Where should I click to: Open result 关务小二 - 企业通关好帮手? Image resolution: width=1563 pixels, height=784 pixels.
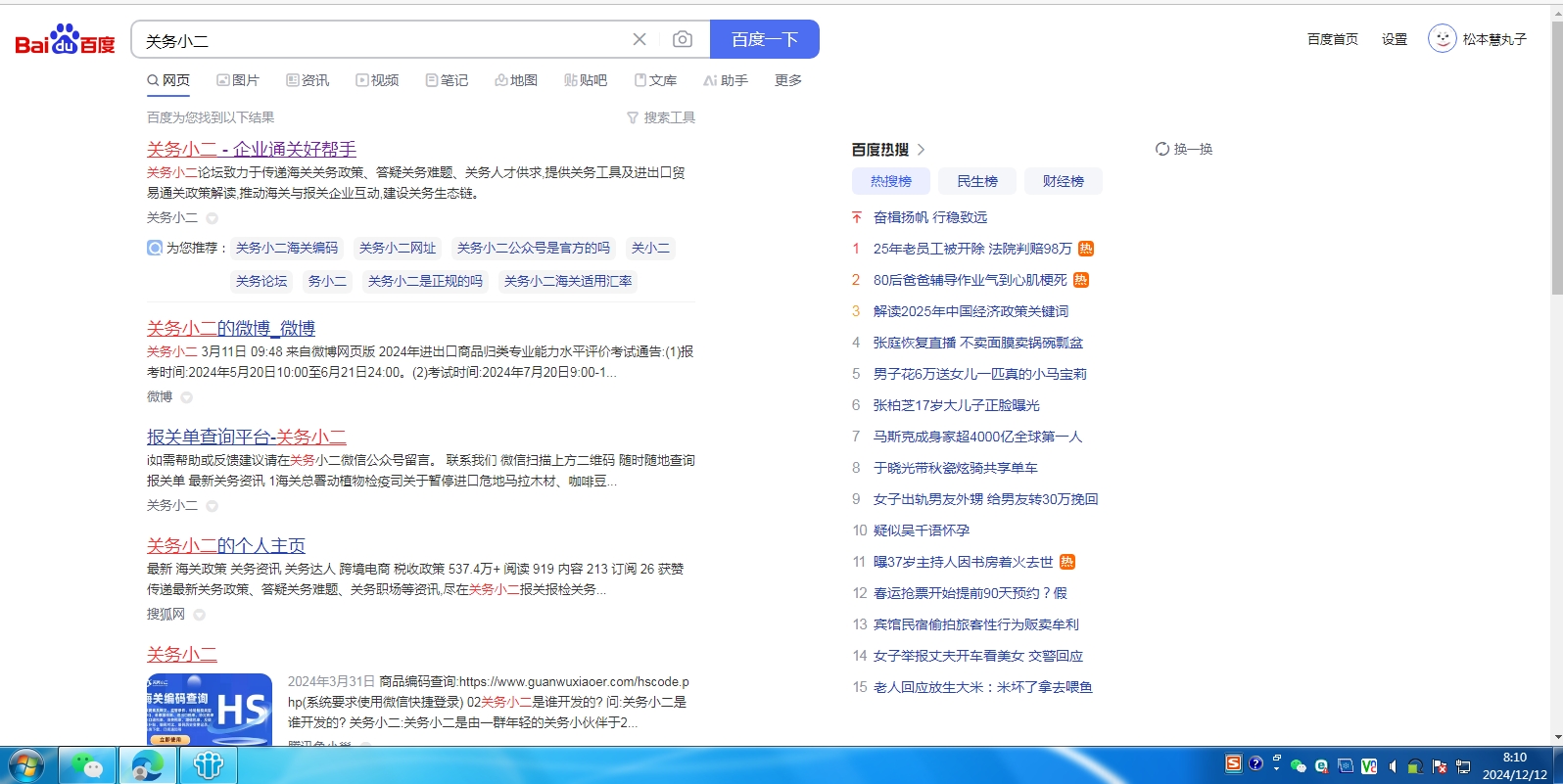252,149
